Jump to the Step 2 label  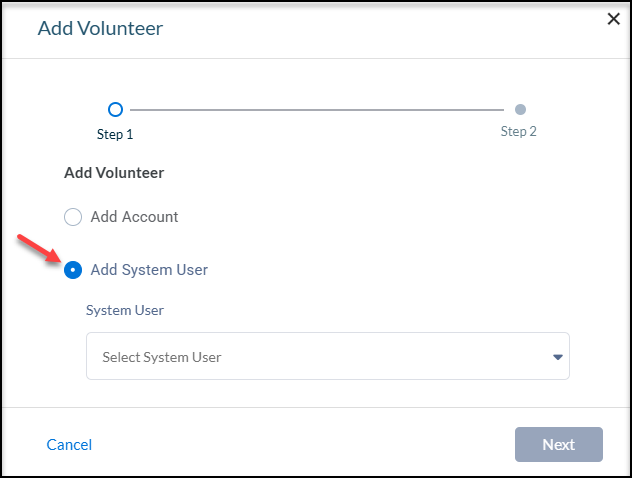[x=518, y=131]
